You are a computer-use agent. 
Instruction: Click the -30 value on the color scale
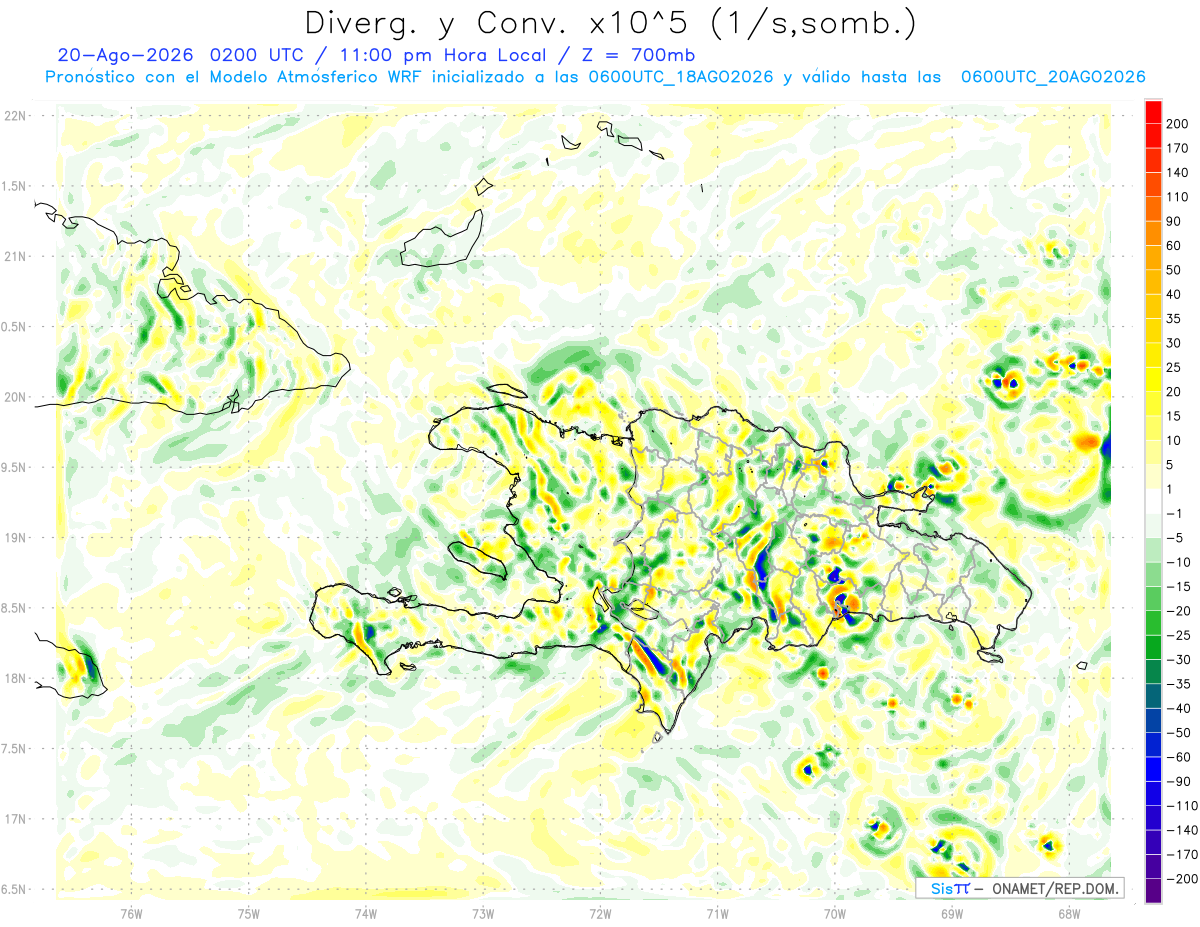(1177, 660)
